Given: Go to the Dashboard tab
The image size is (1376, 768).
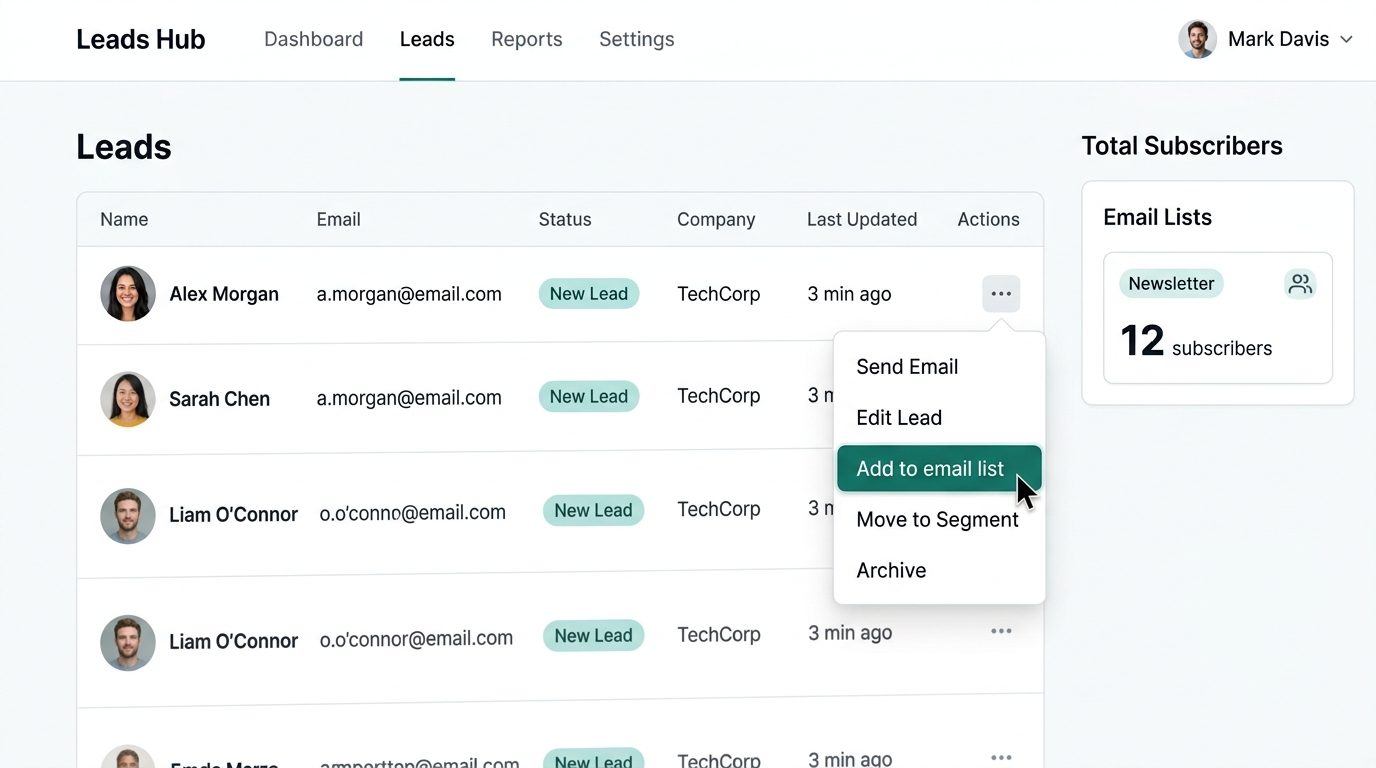Looking at the screenshot, I should (313, 39).
